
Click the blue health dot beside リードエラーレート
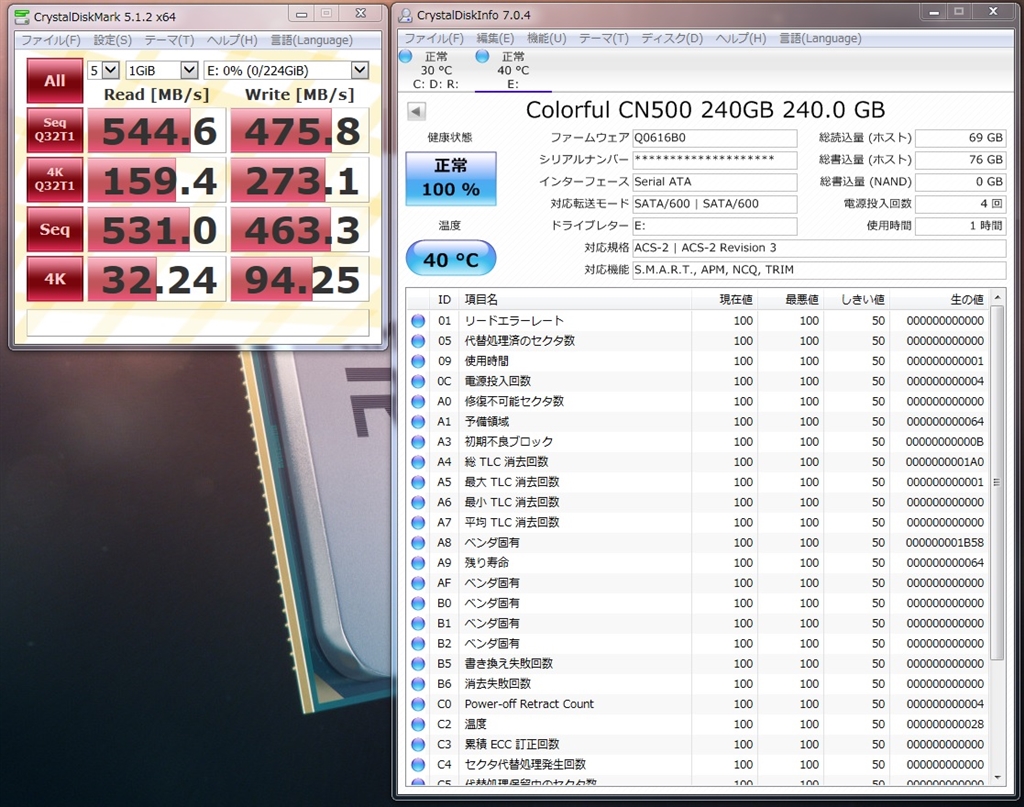(x=416, y=319)
